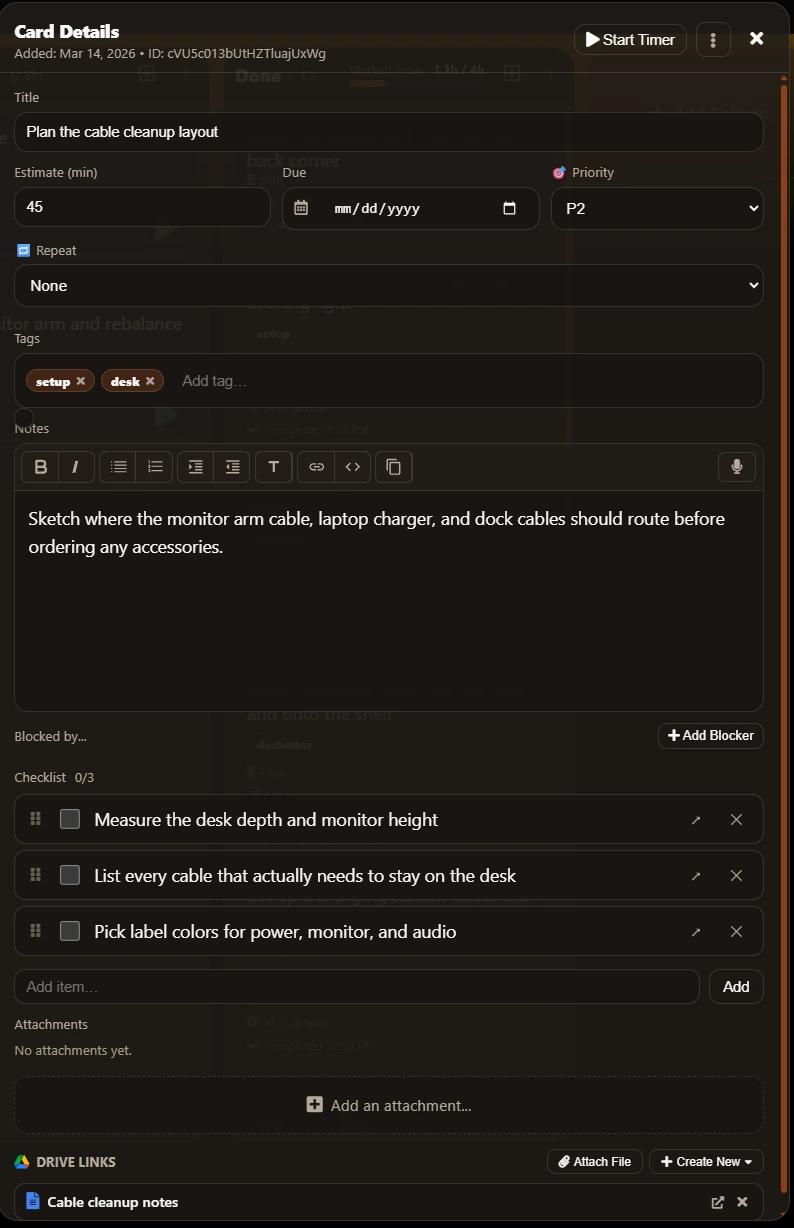Check 'Measure the desk depth and monitor height'

coord(70,820)
